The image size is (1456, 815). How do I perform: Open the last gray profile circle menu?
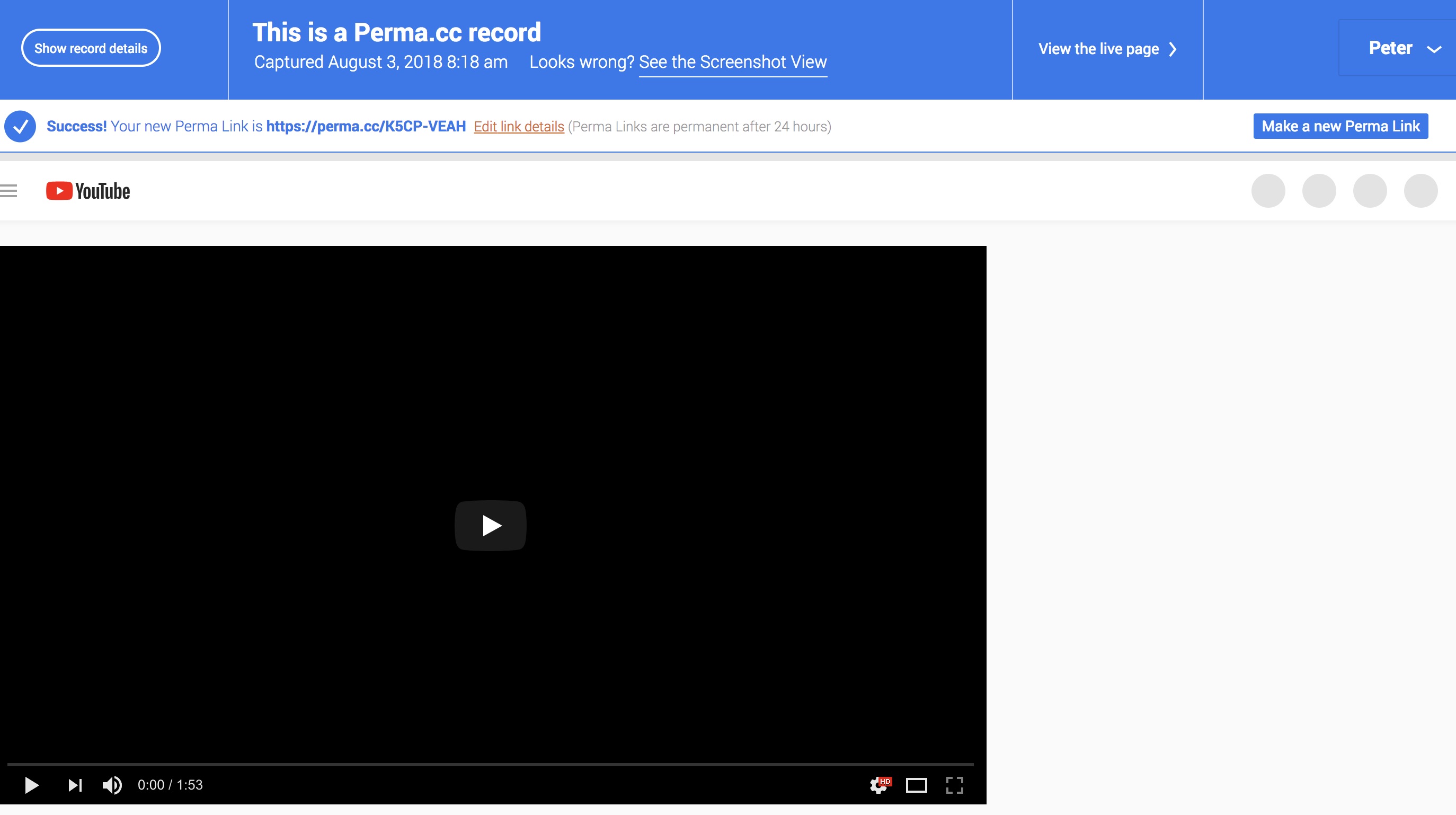[1420, 190]
